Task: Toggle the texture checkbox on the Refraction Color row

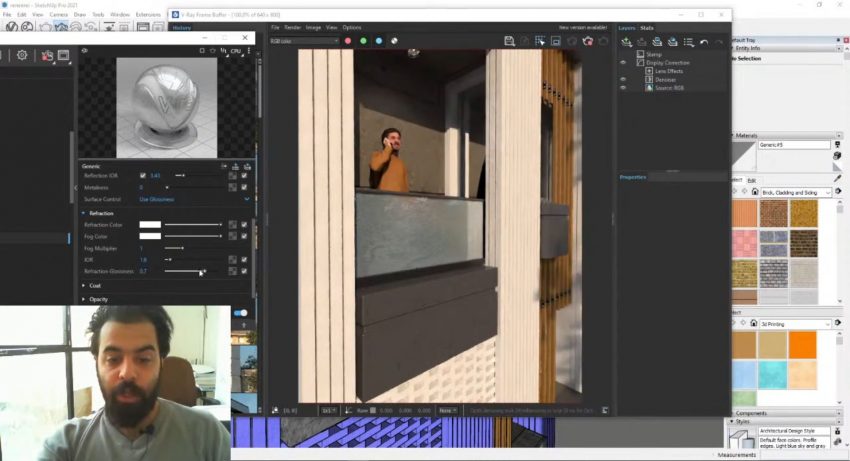Action: coord(244,225)
